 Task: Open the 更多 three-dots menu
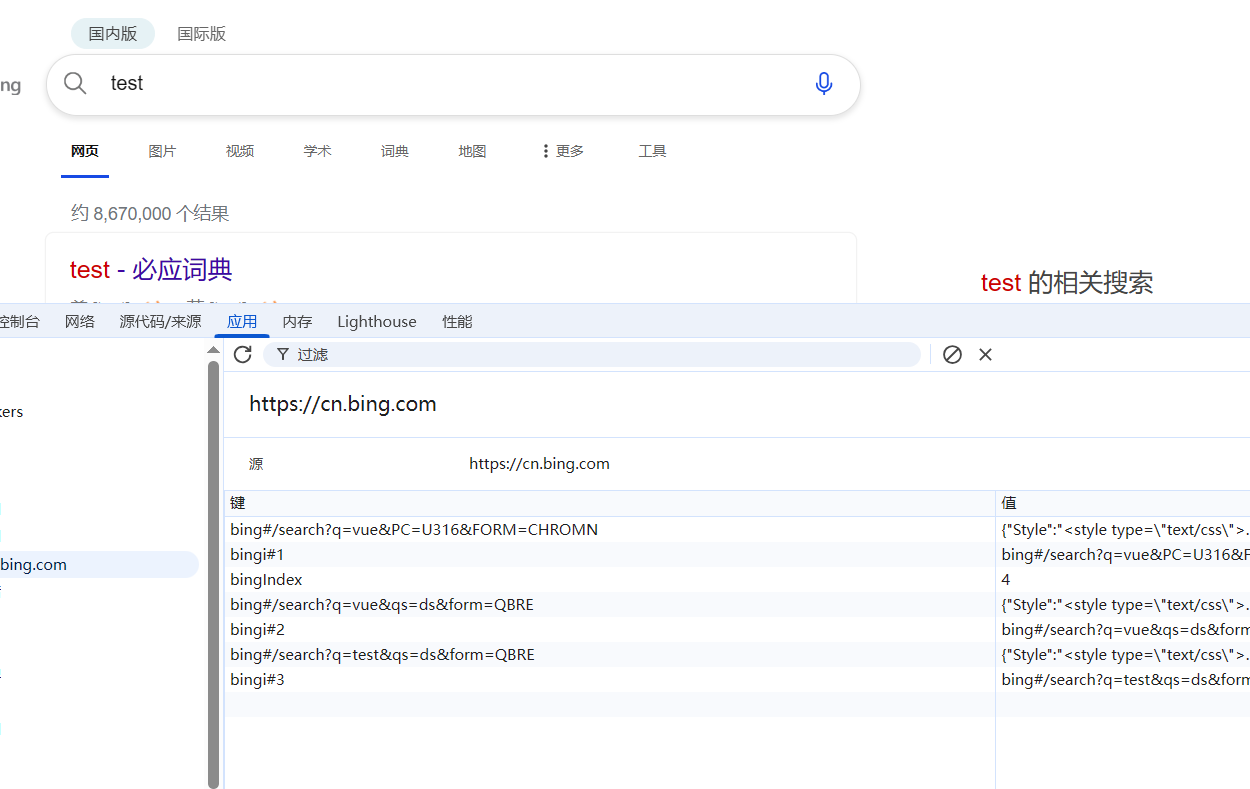pos(562,151)
